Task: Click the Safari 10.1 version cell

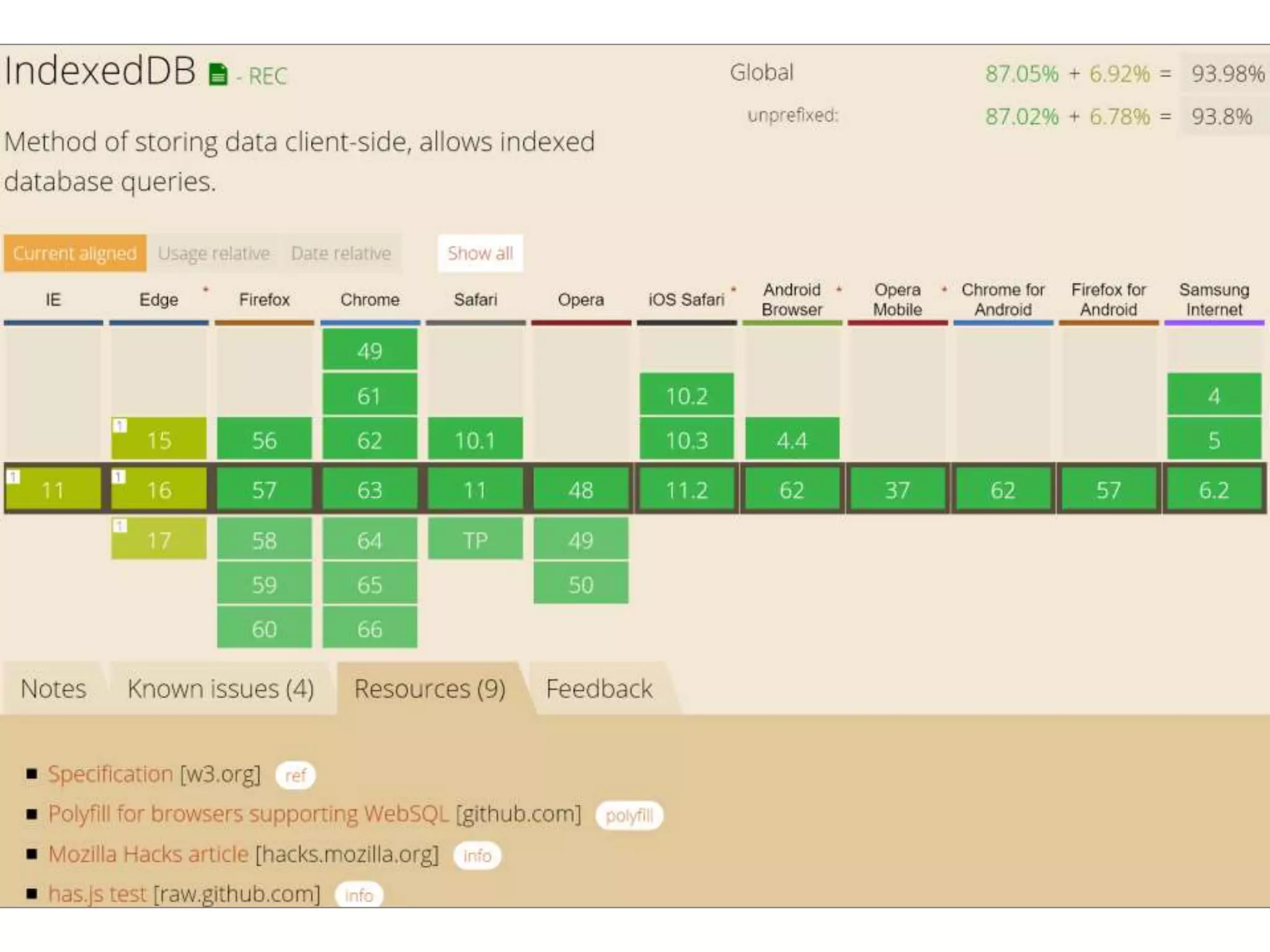Action: pos(476,439)
